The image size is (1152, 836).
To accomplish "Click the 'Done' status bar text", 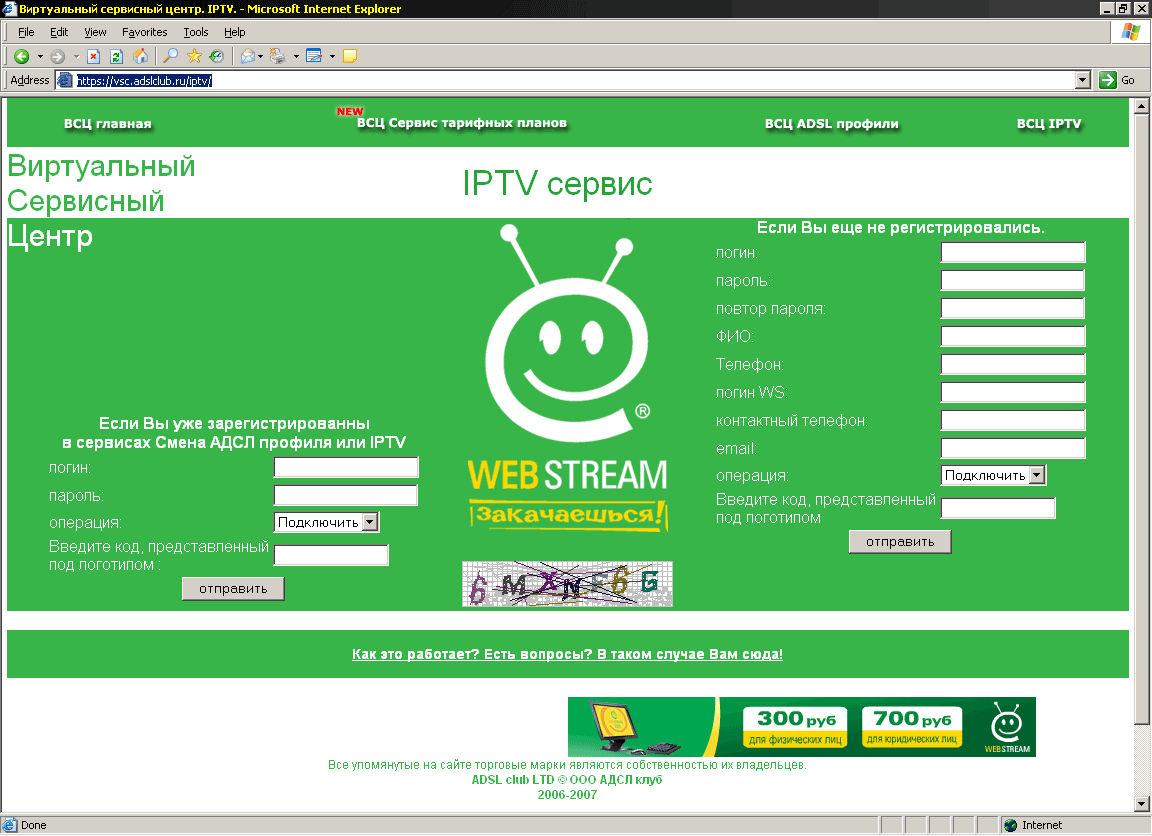I will pyautogui.click(x=34, y=826).
